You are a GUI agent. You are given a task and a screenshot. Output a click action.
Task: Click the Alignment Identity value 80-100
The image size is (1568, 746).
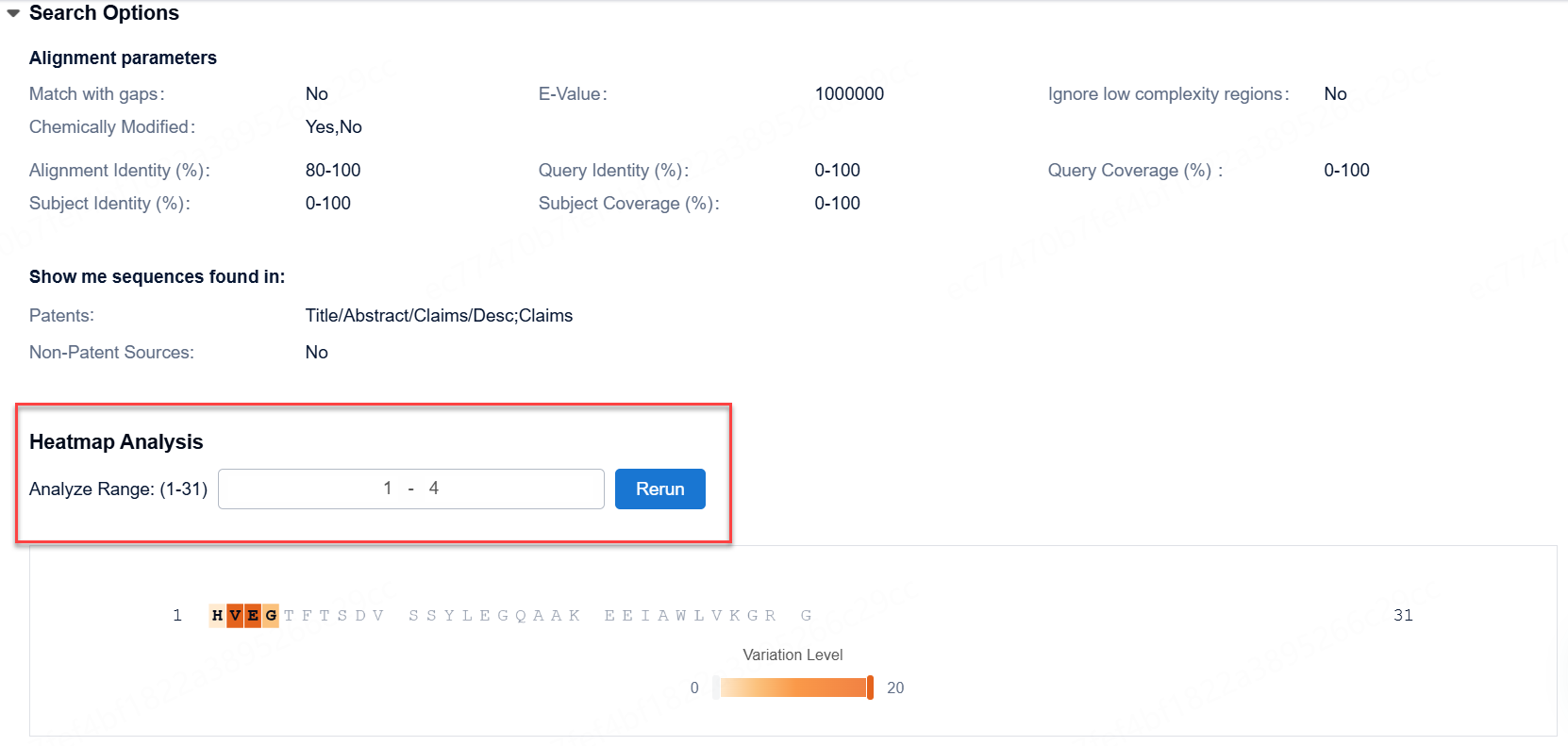[x=333, y=171]
